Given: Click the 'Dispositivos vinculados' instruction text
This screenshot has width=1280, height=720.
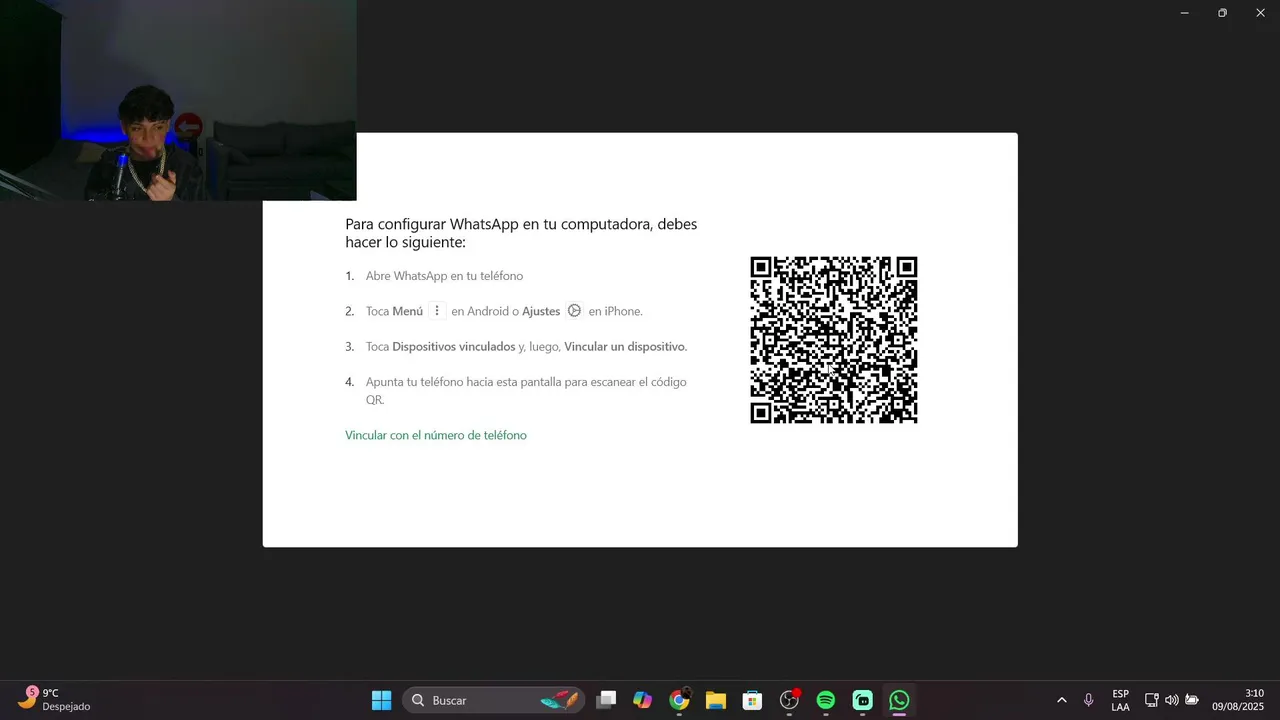Looking at the screenshot, I should (x=454, y=347).
